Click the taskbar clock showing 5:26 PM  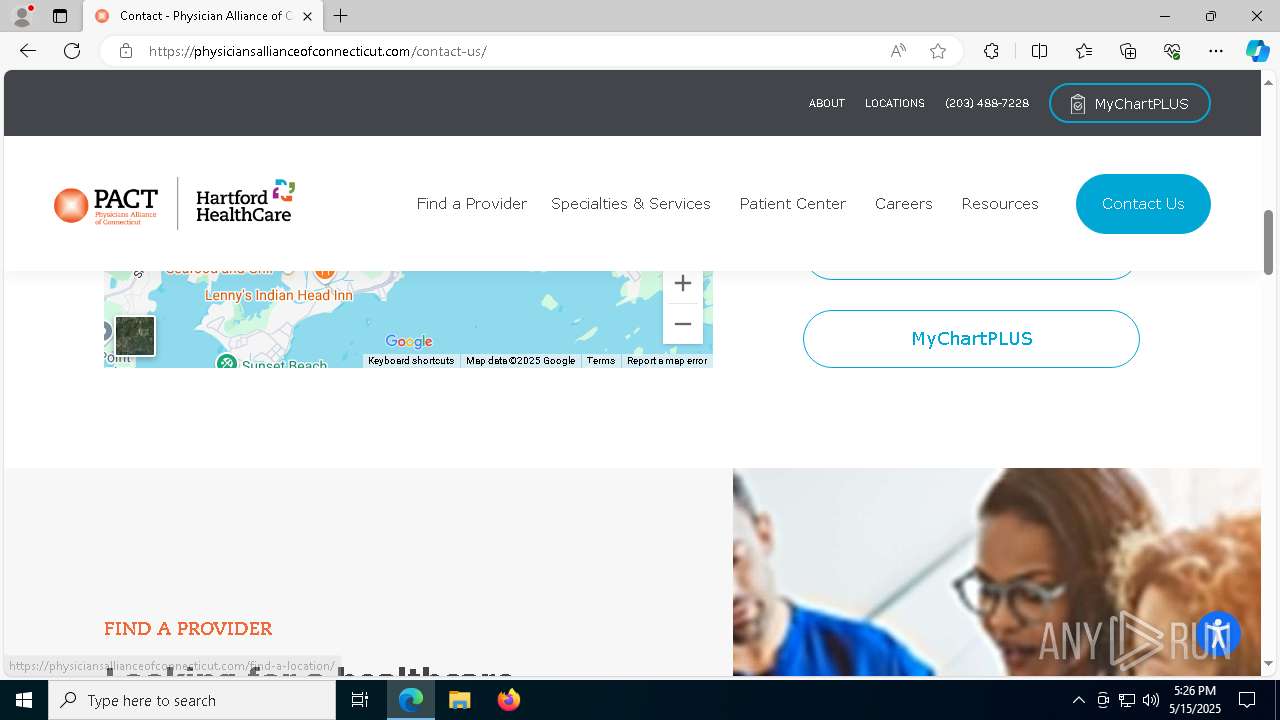coord(1196,700)
